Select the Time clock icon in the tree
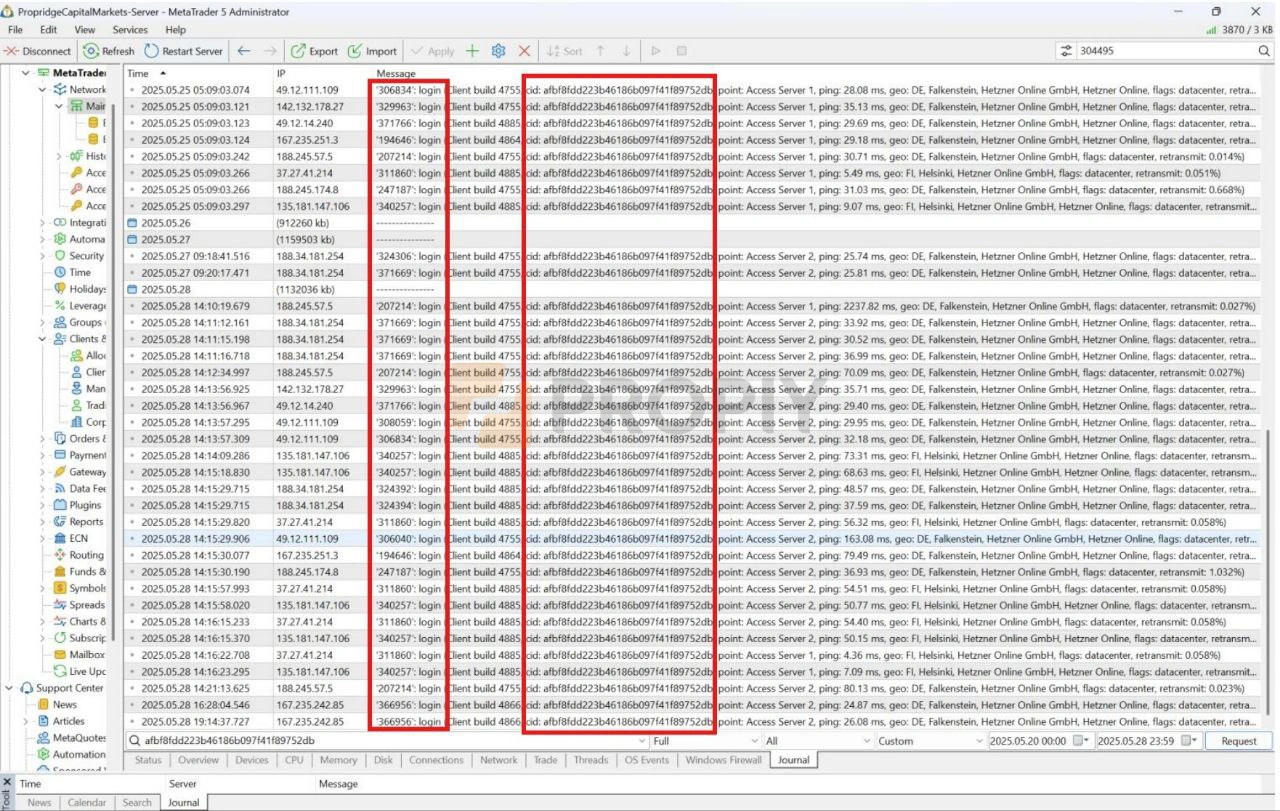Viewport: 1280px width, 811px height. [60, 272]
